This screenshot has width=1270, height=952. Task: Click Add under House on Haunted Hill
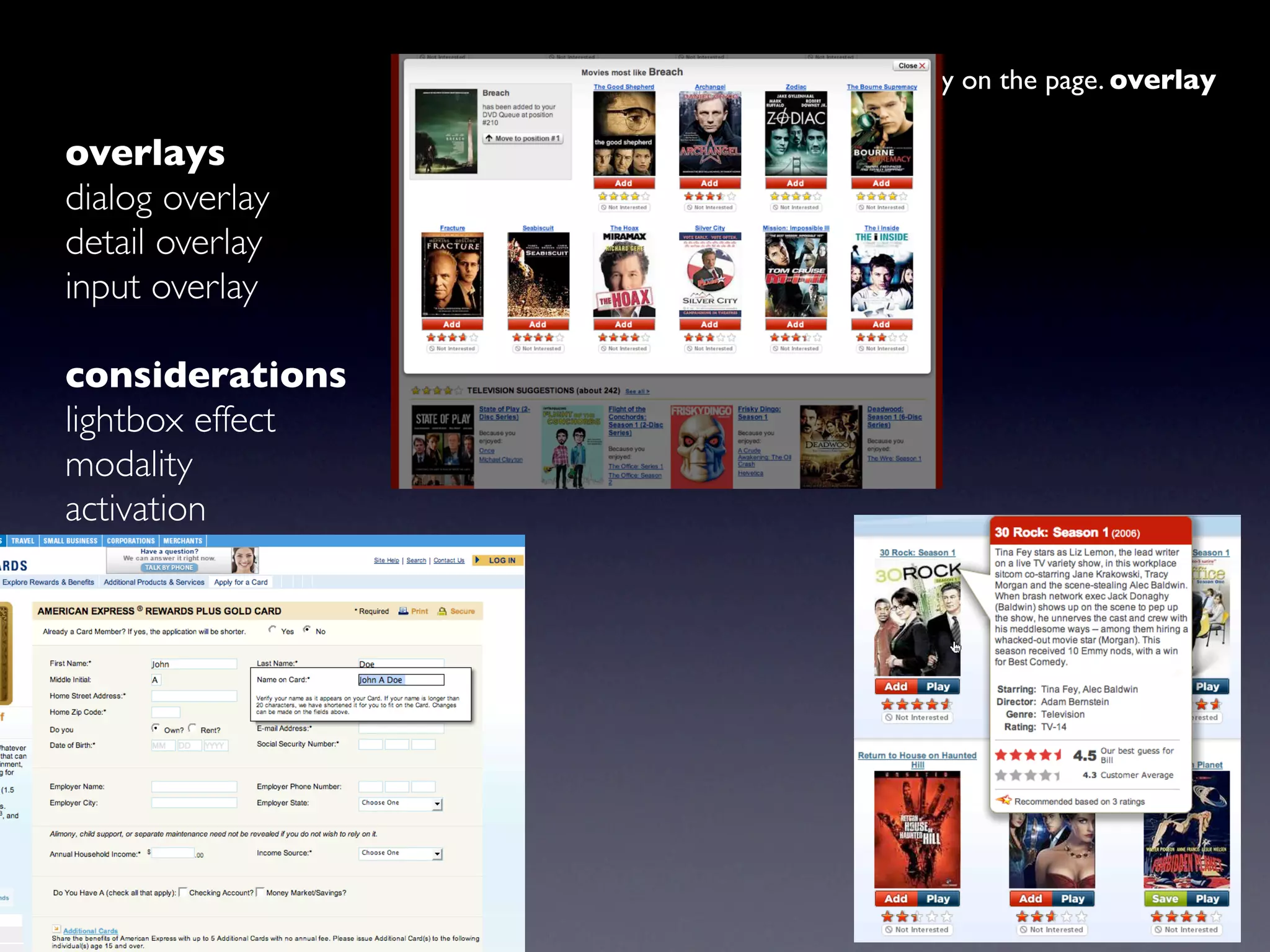click(896, 899)
